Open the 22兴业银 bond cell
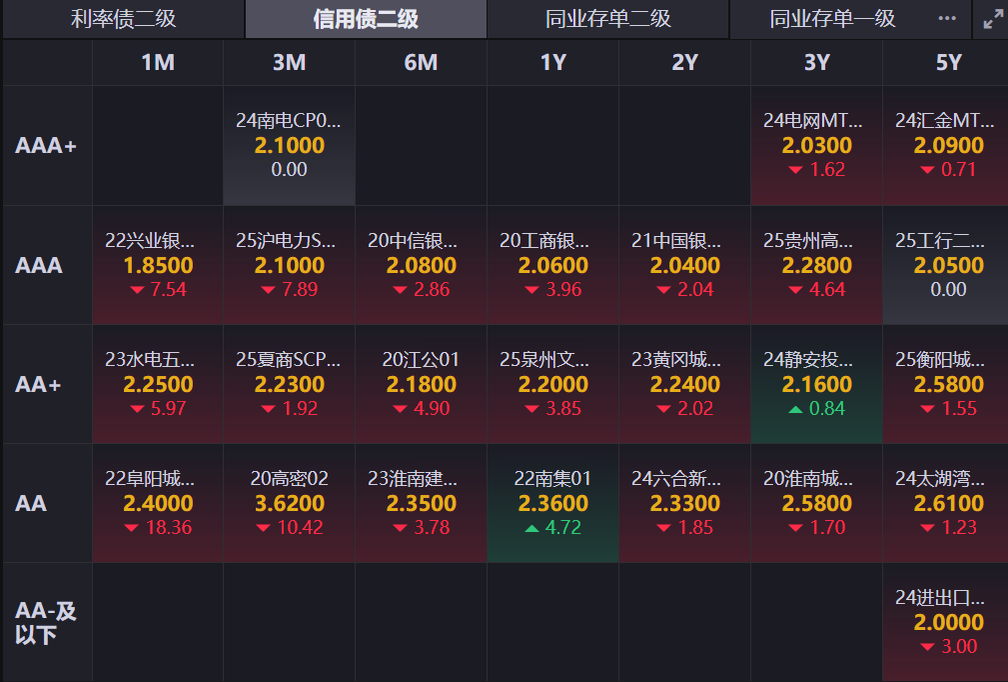The image size is (1008, 682). pyautogui.click(x=157, y=265)
